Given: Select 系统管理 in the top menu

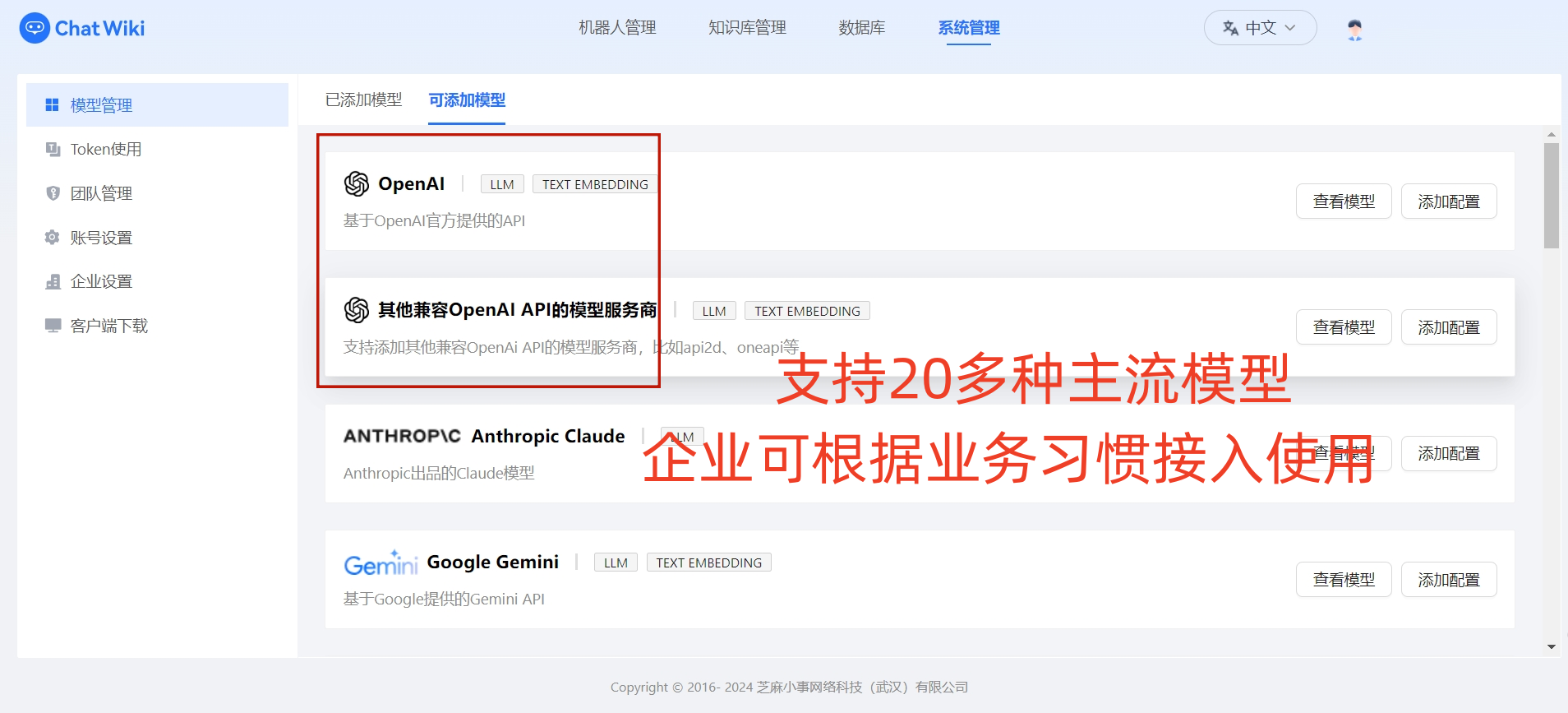Looking at the screenshot, I should pos(969,28).
